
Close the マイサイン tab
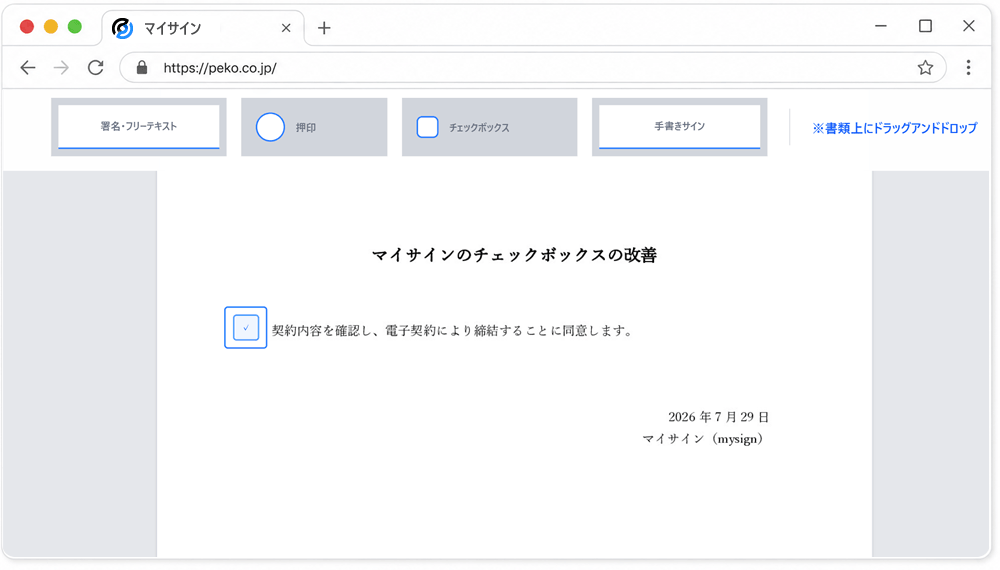tap(286, 28)
